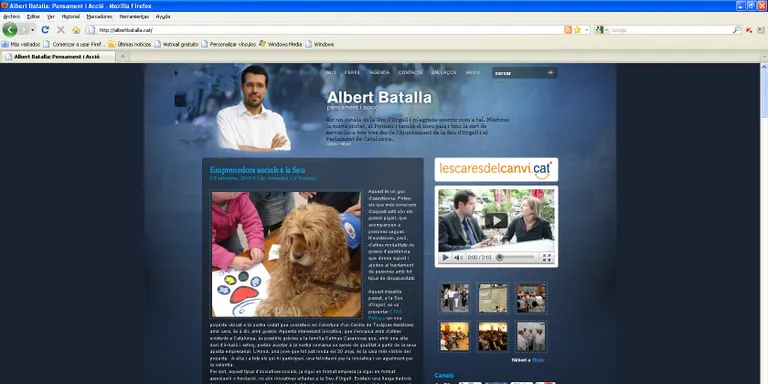Screen dimensions: 768x384
Task: Click Albert Batalla's portrait photo in header
Action: [254, 108]
